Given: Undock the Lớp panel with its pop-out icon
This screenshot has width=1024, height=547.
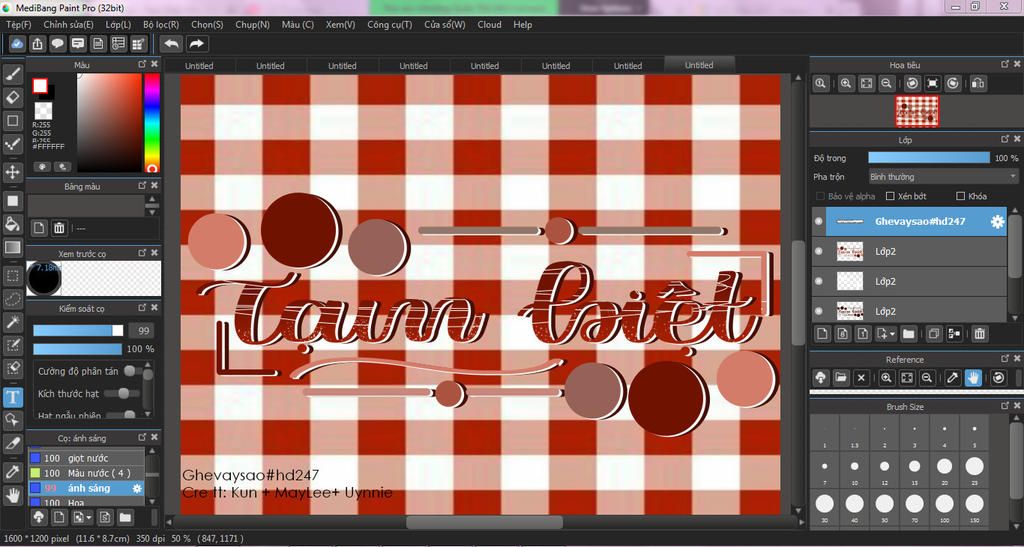Looking at the screenshot, I should pyautogui.click(x=1005, y=139).
